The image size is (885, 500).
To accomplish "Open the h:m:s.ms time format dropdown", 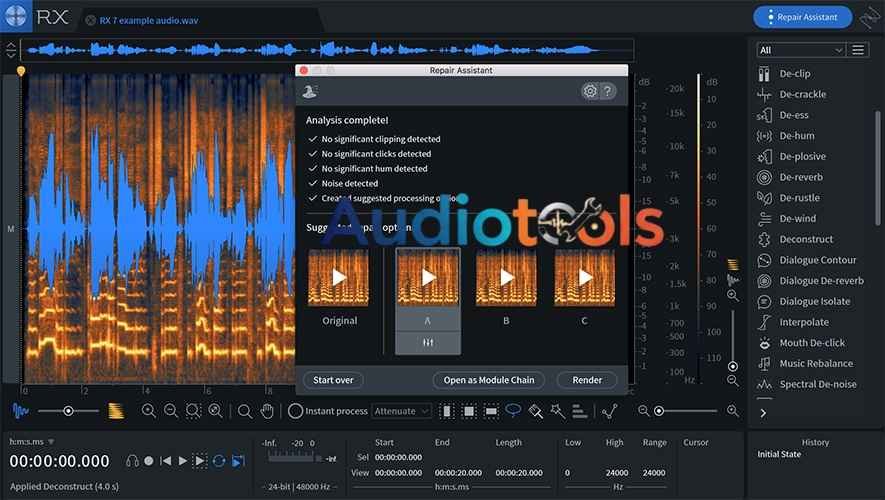I will pos(32,441).
